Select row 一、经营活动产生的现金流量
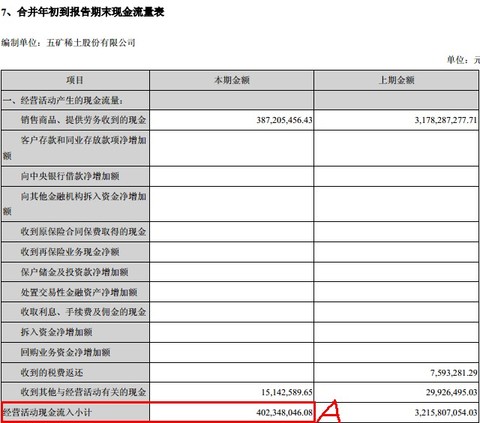Image resolution: width=480 pixels, height=423 pixels. coord(240,100)
